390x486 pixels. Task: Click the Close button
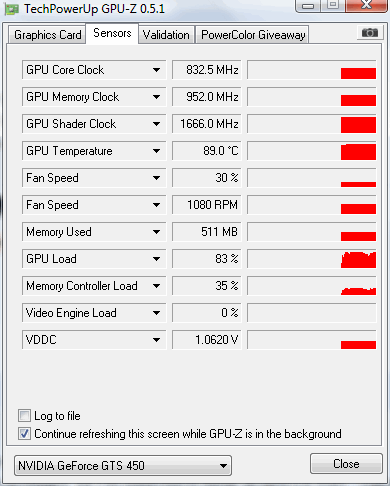pos(346,464)
